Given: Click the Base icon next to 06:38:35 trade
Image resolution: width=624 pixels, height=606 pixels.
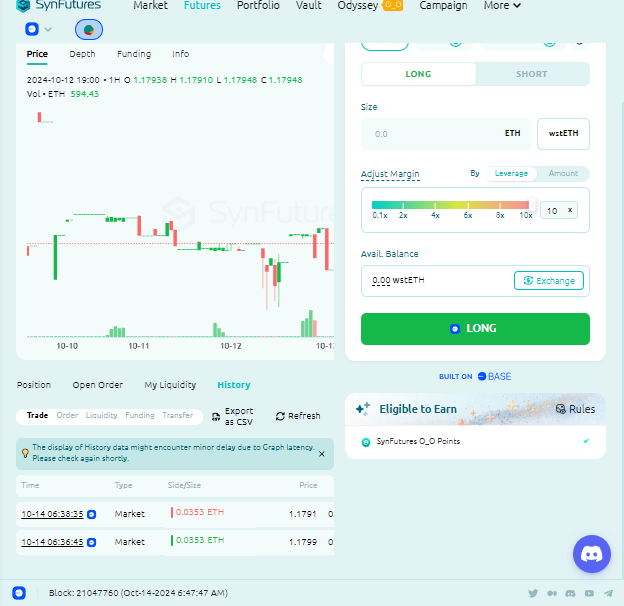Looking at the screenshot, I should [92, 514].
